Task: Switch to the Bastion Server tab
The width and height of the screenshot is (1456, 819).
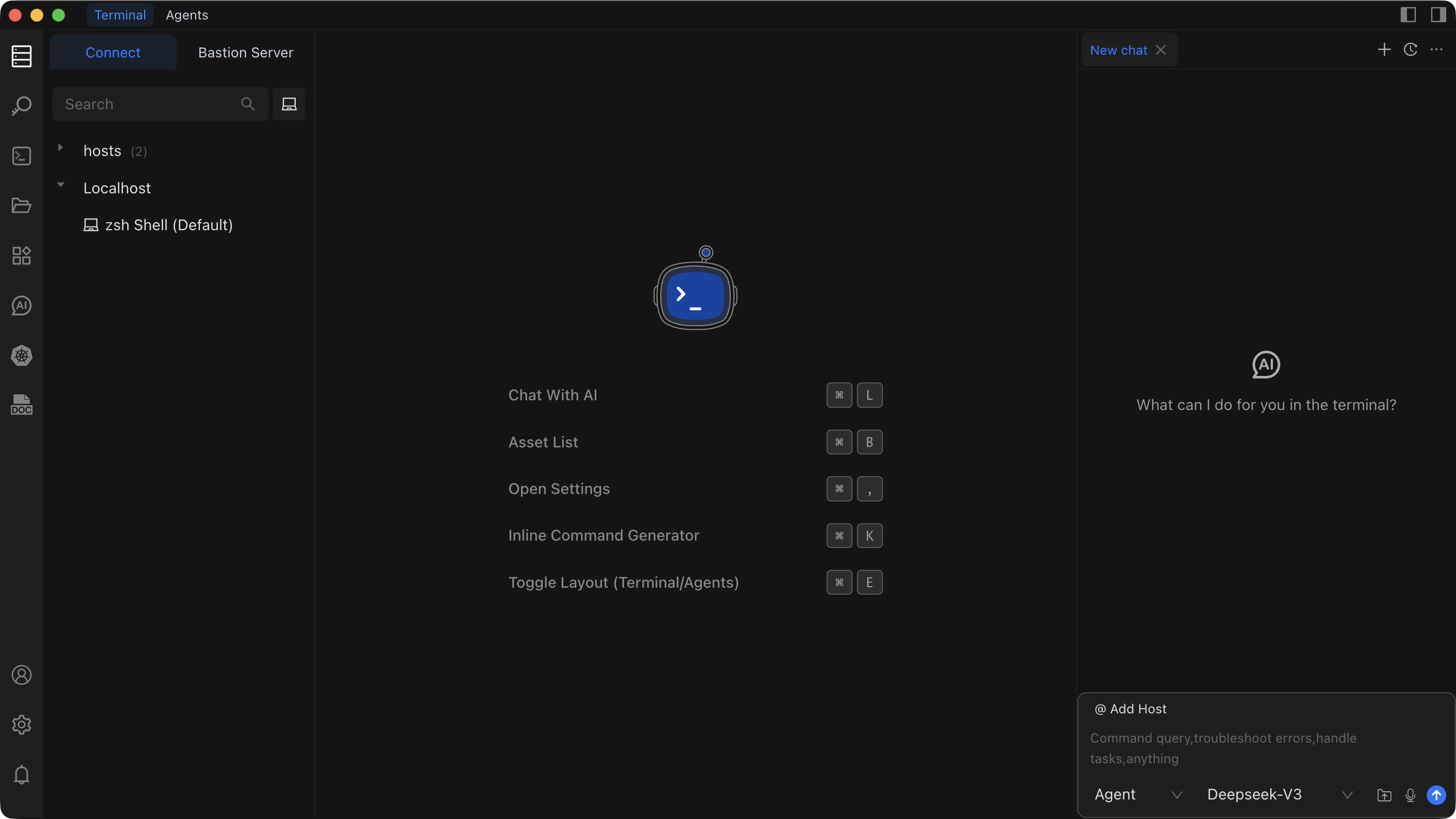Action: click(x=245, y=53)
